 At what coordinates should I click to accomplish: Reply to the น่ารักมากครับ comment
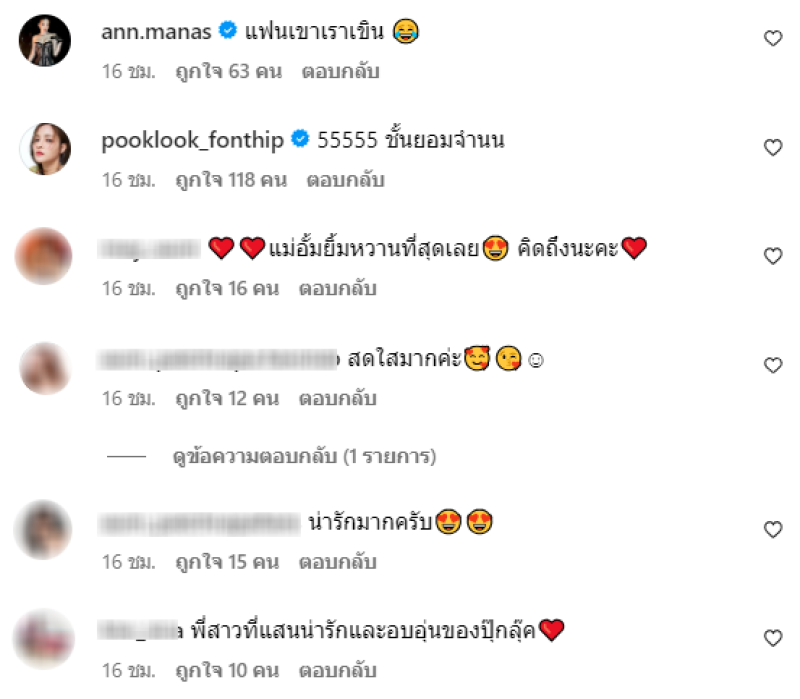click(x=338, y=562)
